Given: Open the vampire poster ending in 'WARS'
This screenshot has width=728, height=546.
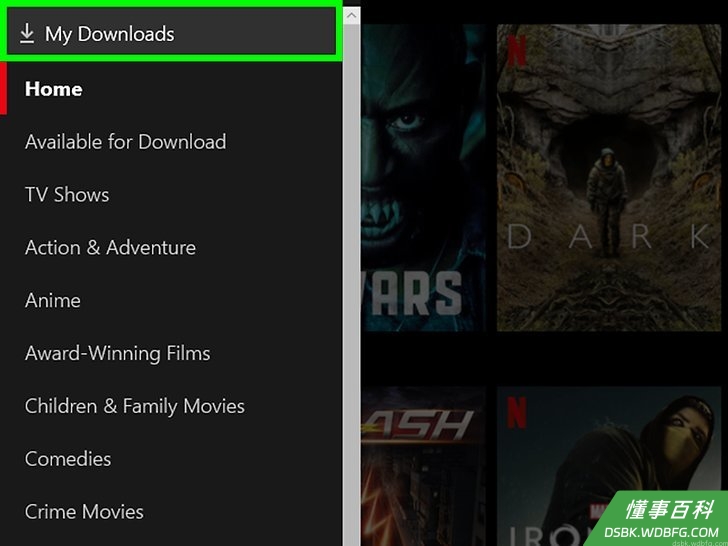Looking at the screenshot, I should [423, 178].
